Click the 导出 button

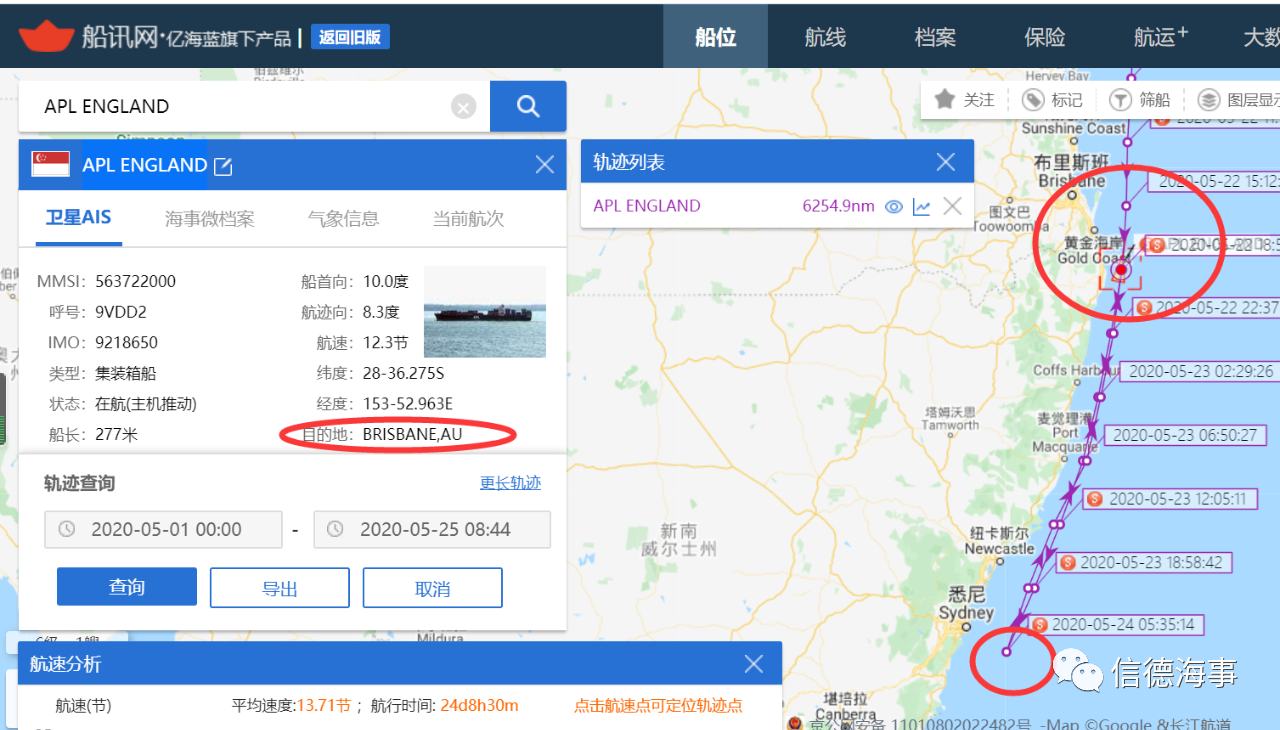pyautogui.click(x=280, y=588)
